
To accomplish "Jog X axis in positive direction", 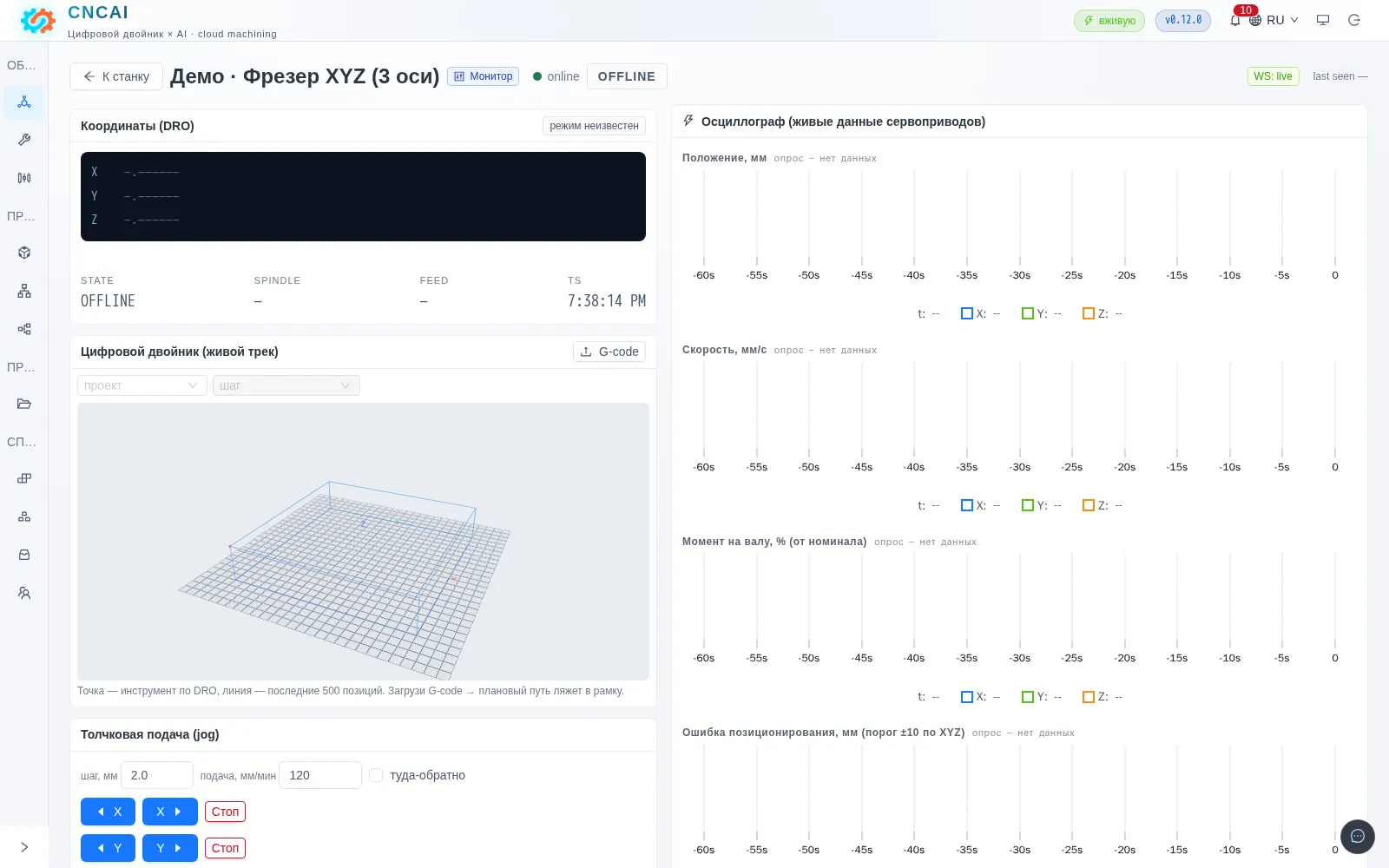I will (170, 812).
